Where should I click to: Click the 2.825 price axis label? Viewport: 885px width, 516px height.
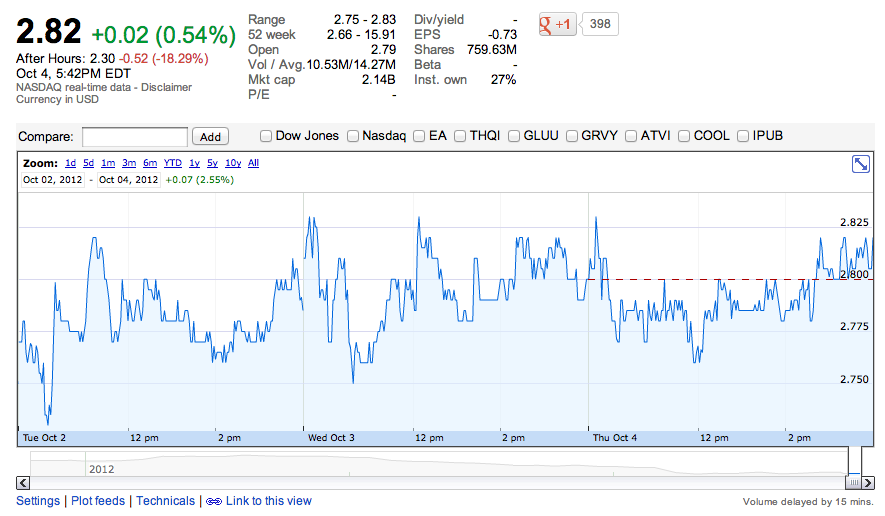tap(854, 222)
